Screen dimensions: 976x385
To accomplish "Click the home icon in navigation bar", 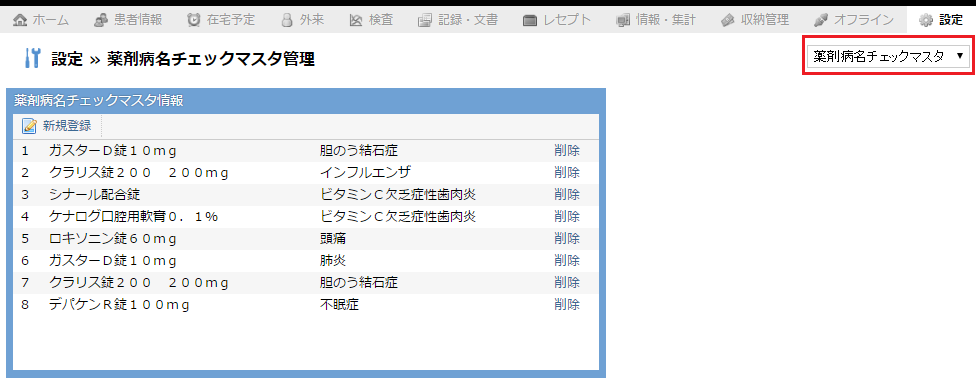I will [20, 20].
